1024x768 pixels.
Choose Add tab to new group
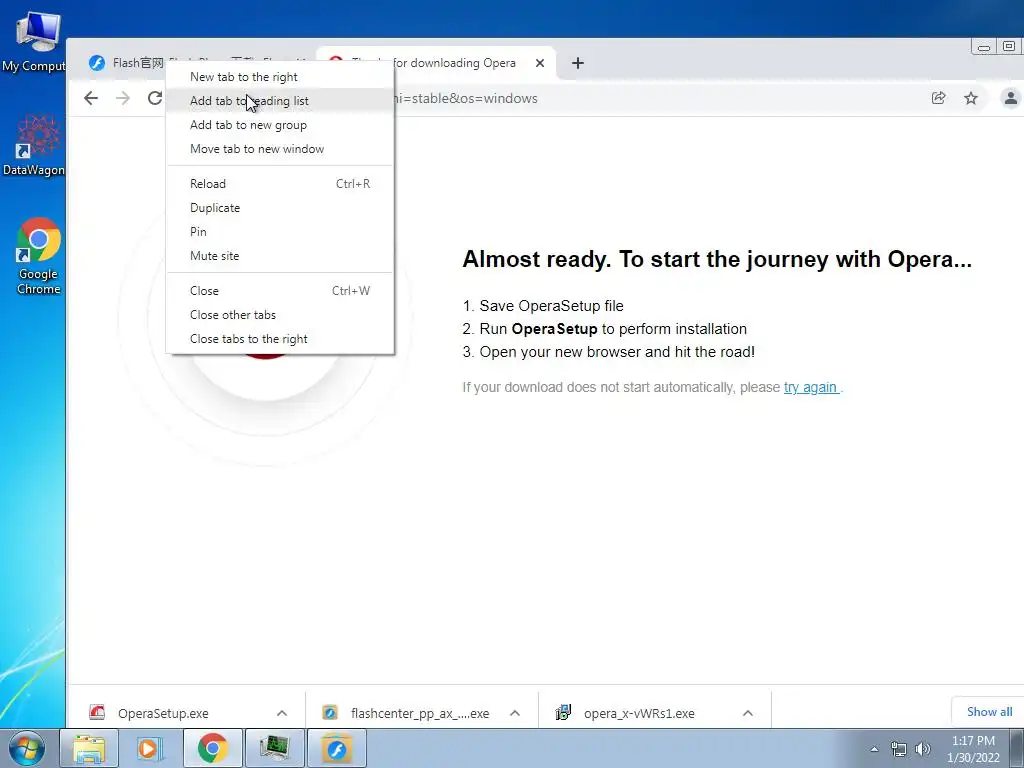coord(280,125)
